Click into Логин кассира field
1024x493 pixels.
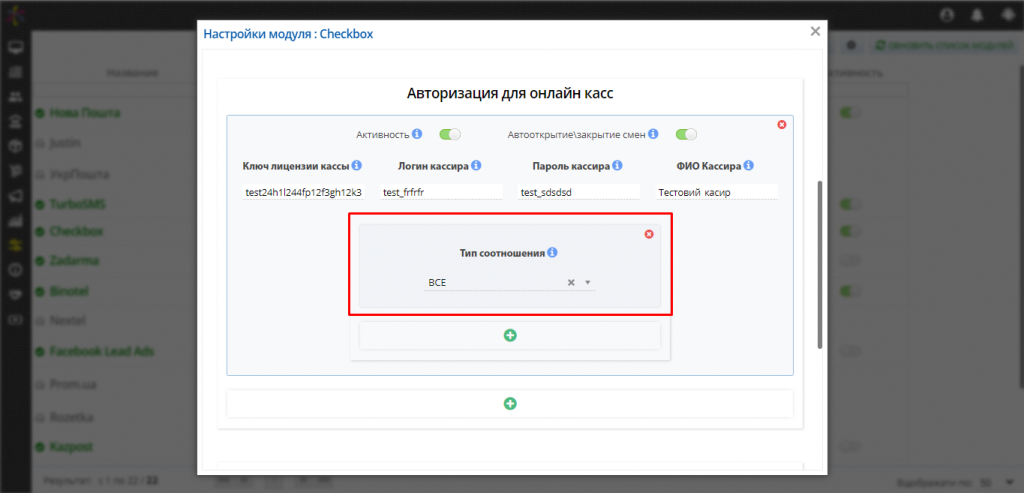coord(441,192)
